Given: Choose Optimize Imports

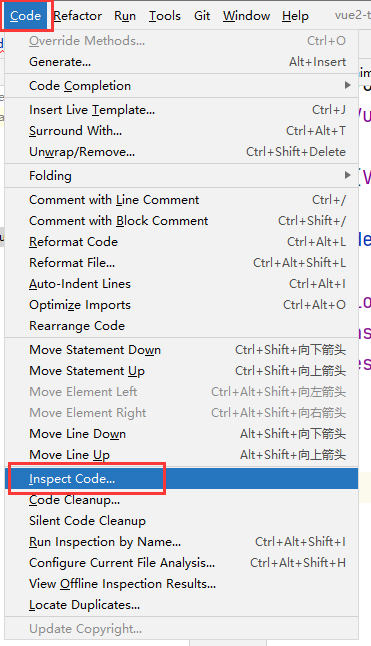Looking at the screenshot, I should click(181, 304).
